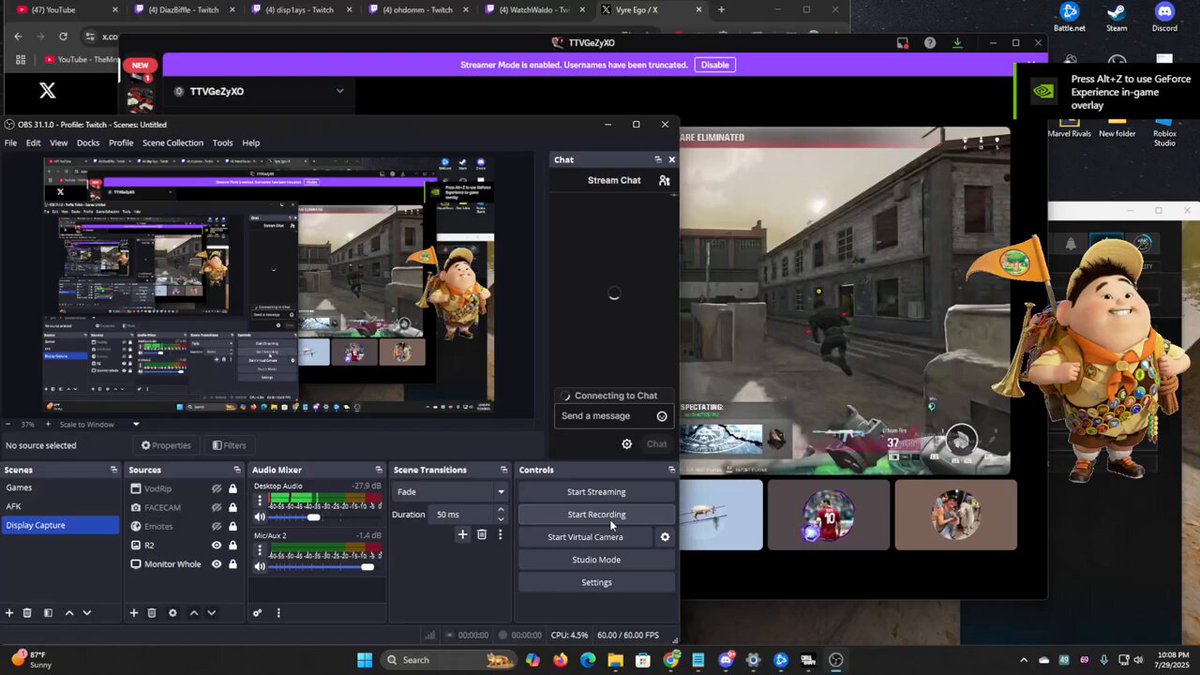
Task: Enter Studio Mode
Action: 596,560
